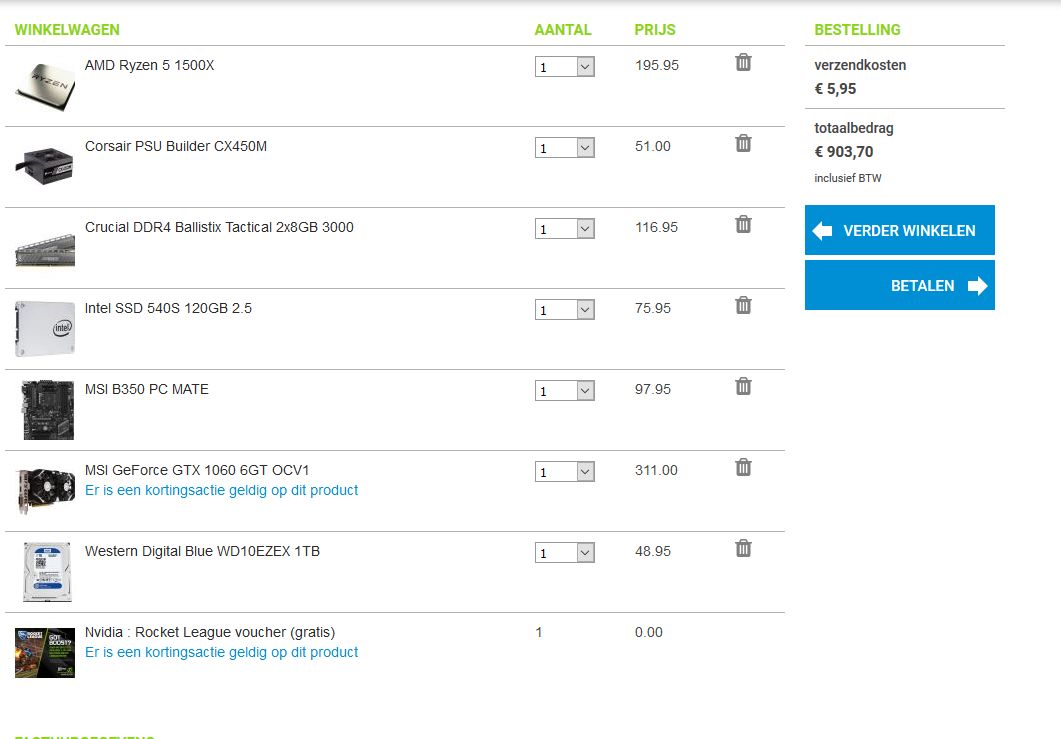Image resolution: width=1061 pixels, height=739 pixels.
Task: Click AMD Ryzen processor thumbnail
Action: pos(45,86)
